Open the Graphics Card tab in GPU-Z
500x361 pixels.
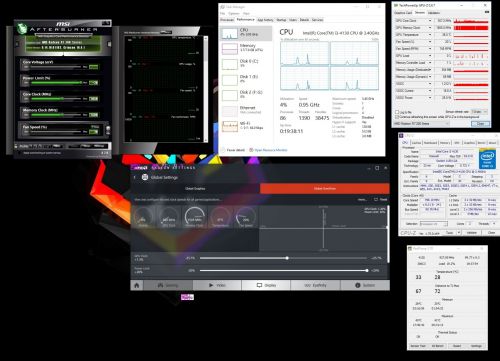pyautogui.click(x=403, y=13)
